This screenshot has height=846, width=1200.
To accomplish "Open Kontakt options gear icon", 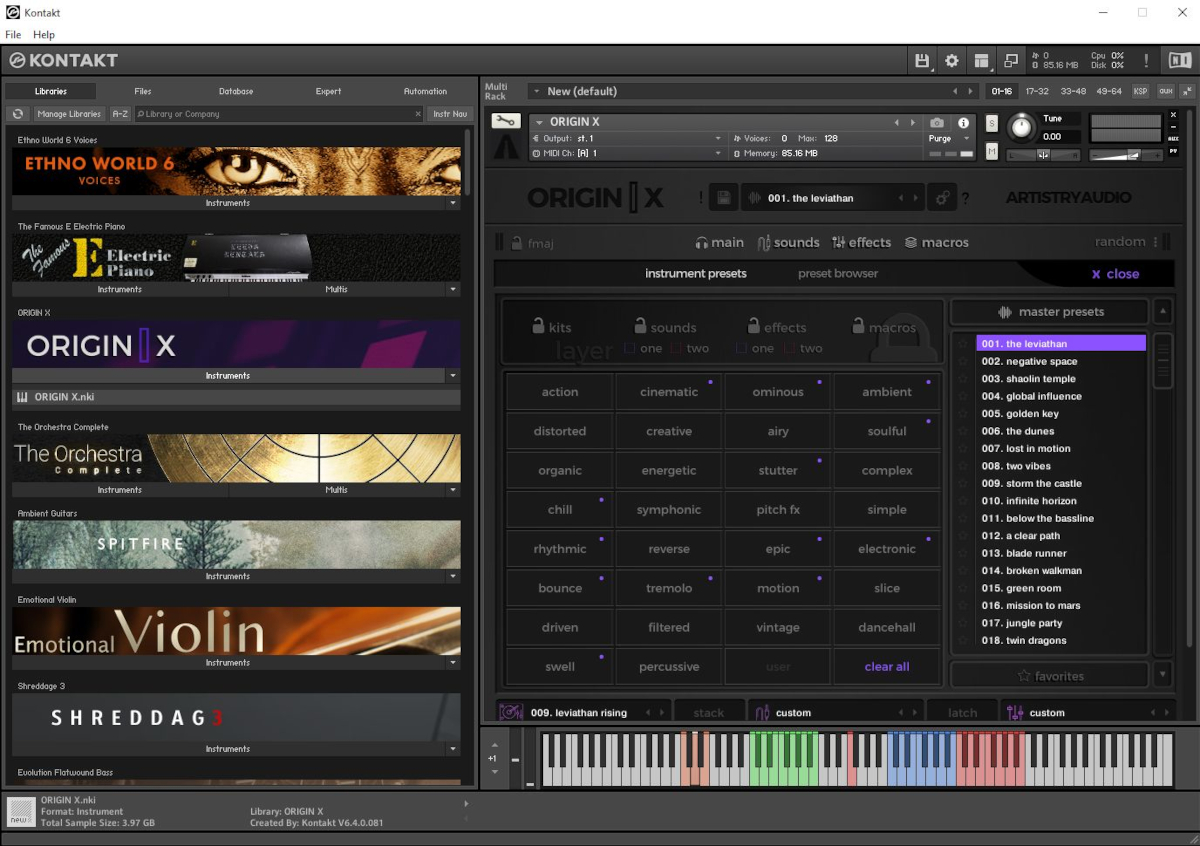I will [x=952, y=61].
